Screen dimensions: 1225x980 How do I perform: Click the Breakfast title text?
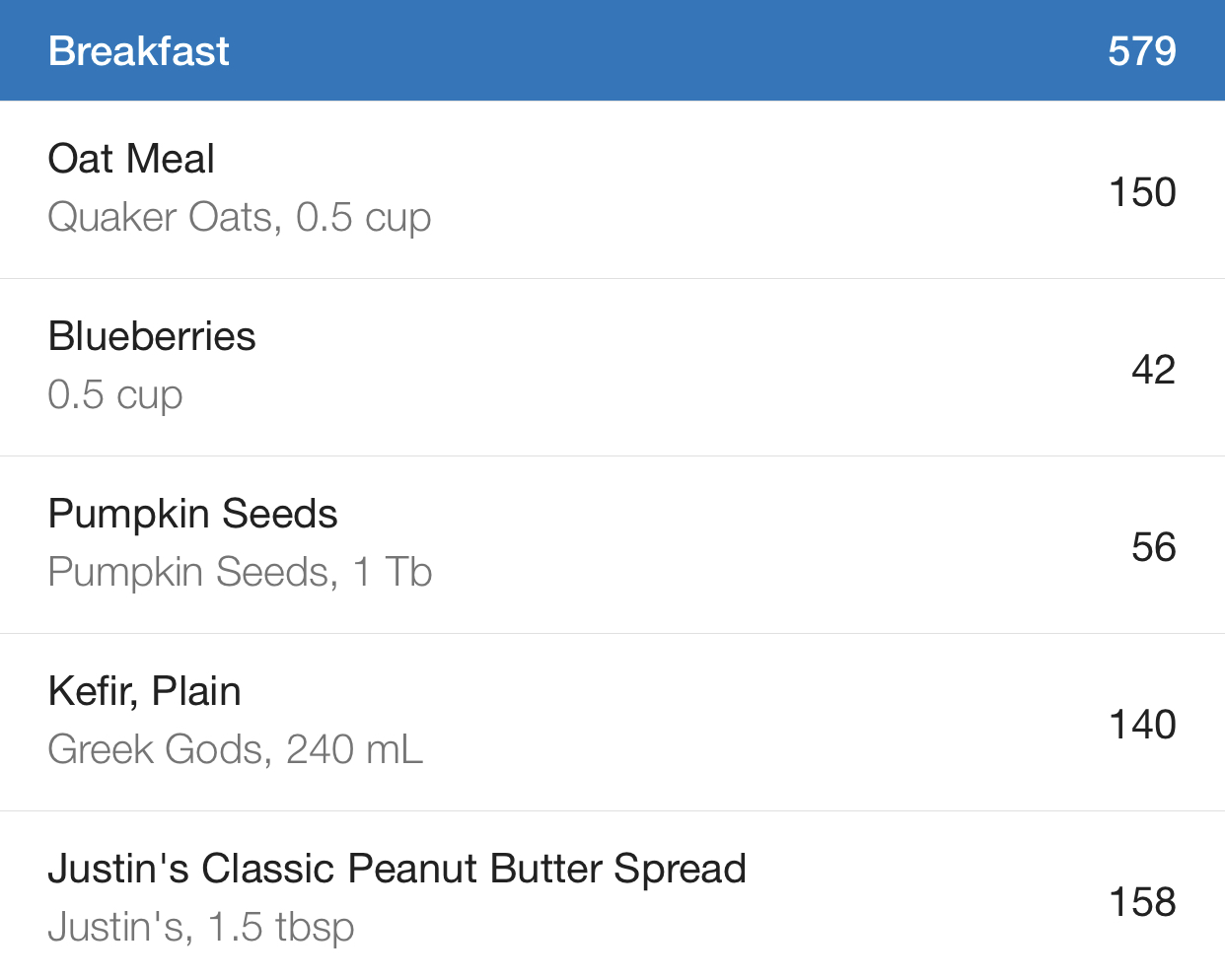tap(139, 51)
